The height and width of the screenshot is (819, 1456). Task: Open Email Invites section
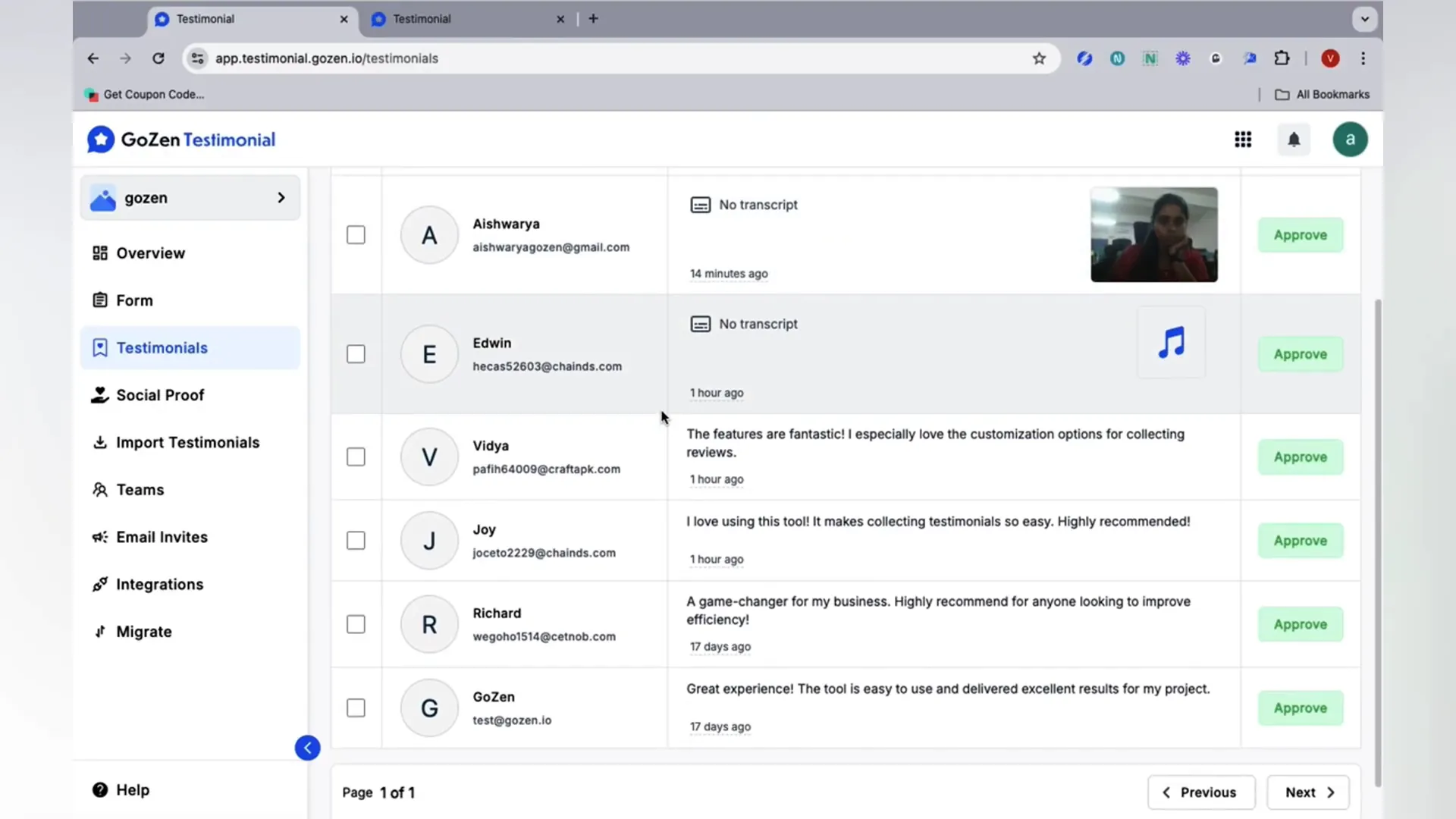[x=190, y=537]
